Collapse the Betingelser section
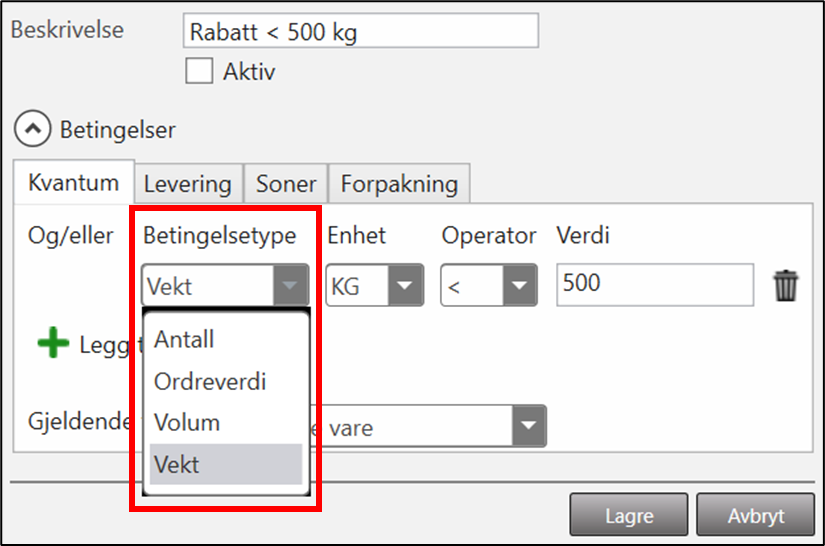825x546 pixels. coord(33,129)
